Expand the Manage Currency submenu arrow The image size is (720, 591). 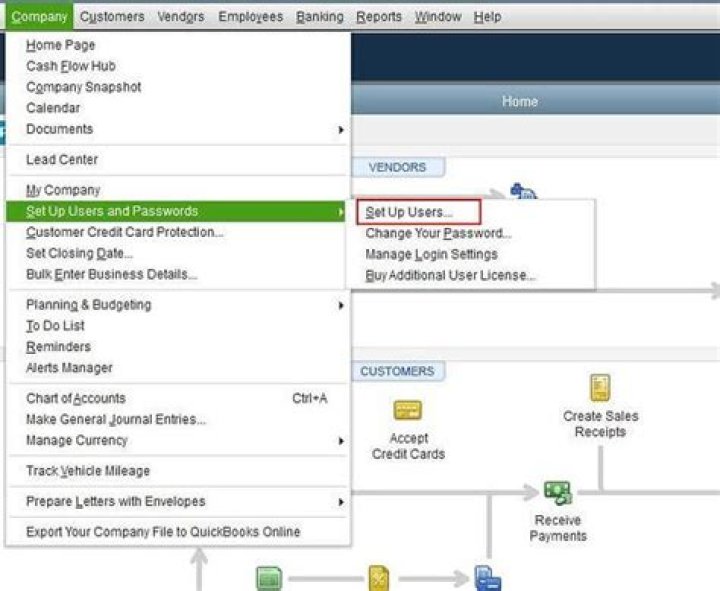tap(341, 441)
